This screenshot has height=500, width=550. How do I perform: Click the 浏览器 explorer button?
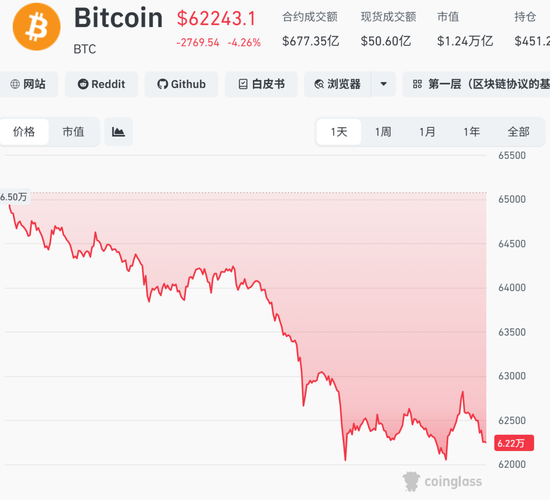tap(337, 84)
